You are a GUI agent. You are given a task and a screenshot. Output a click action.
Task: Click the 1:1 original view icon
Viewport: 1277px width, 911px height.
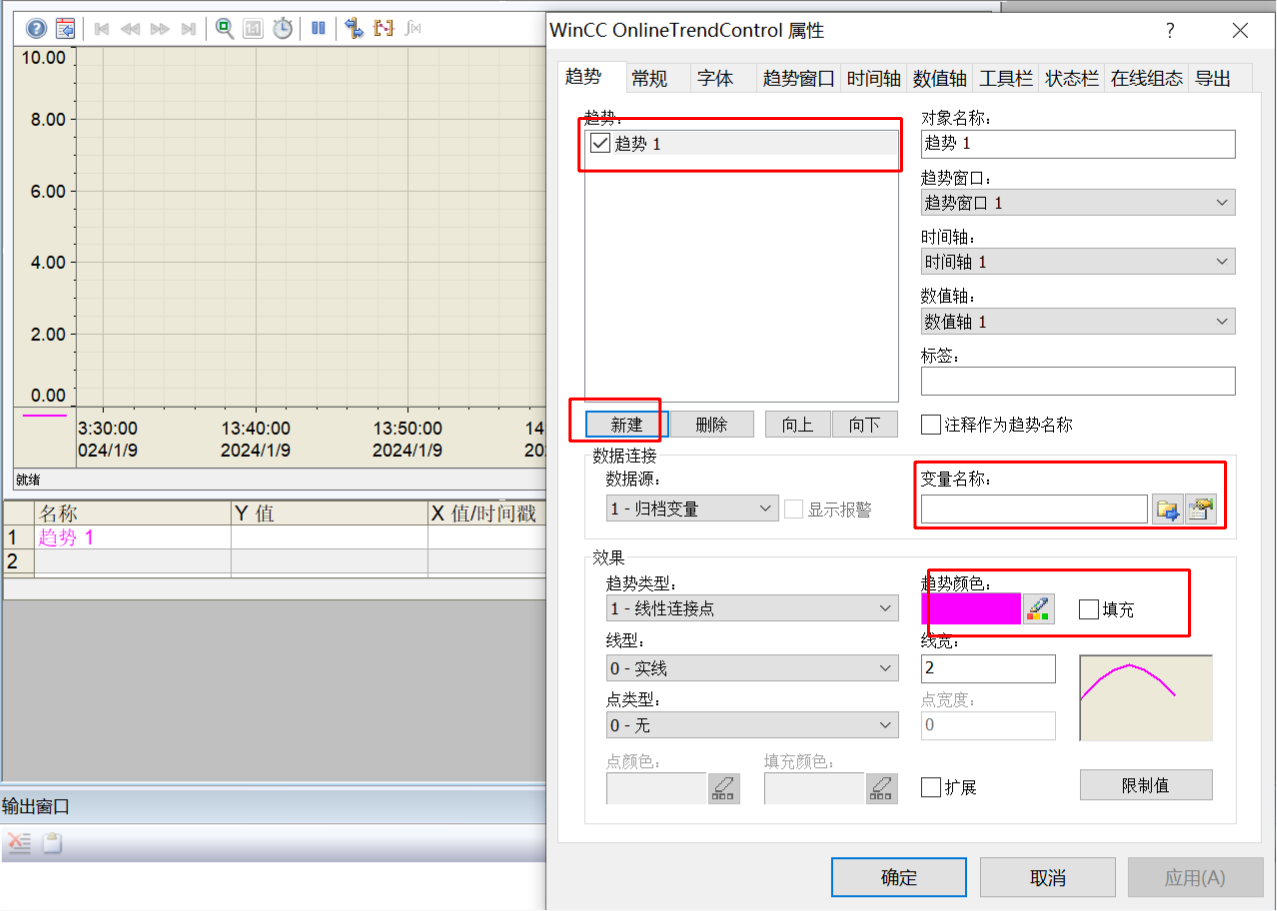(253, 28)
